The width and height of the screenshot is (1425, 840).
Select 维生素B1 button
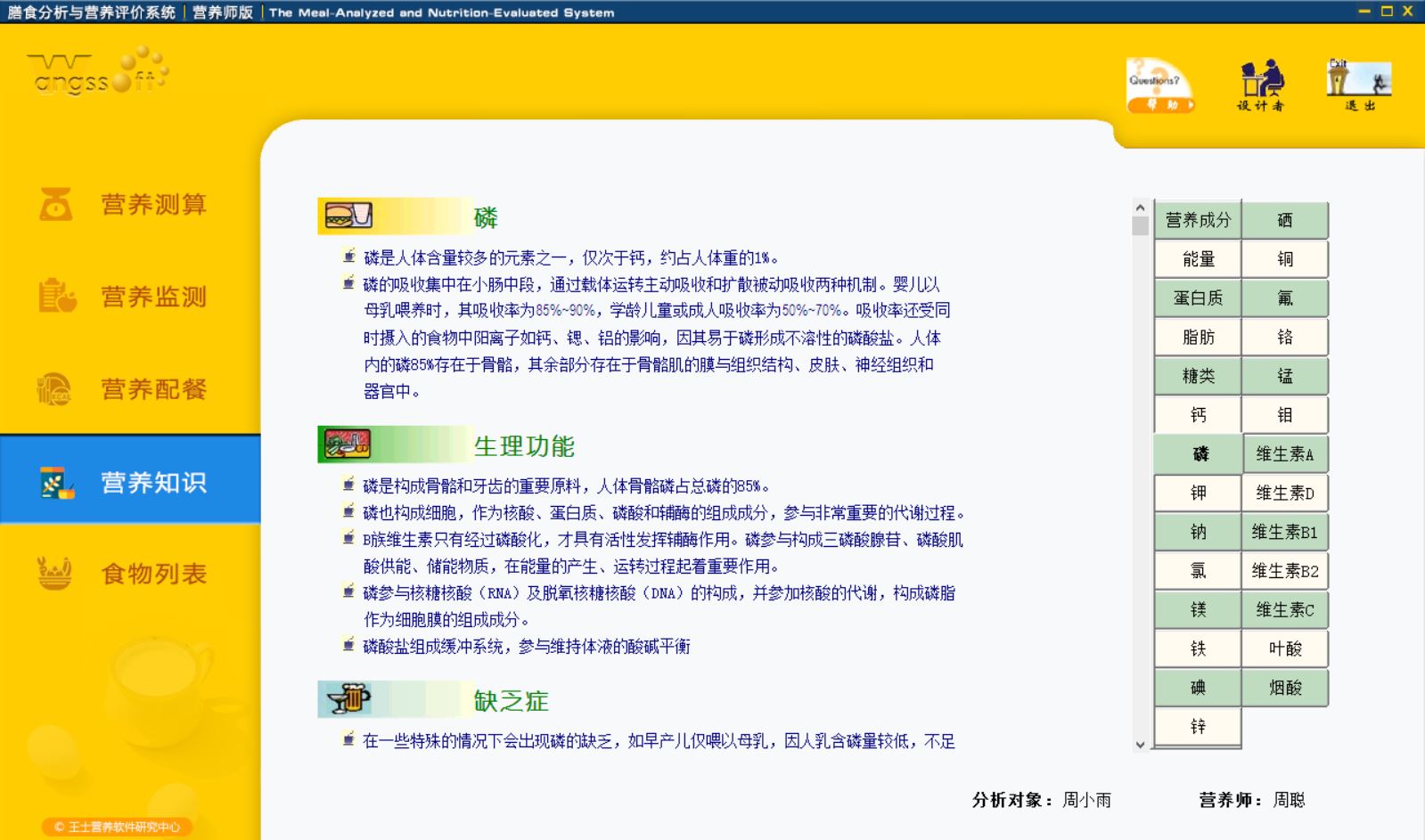pyautogui.click(x=1285, y=532)
